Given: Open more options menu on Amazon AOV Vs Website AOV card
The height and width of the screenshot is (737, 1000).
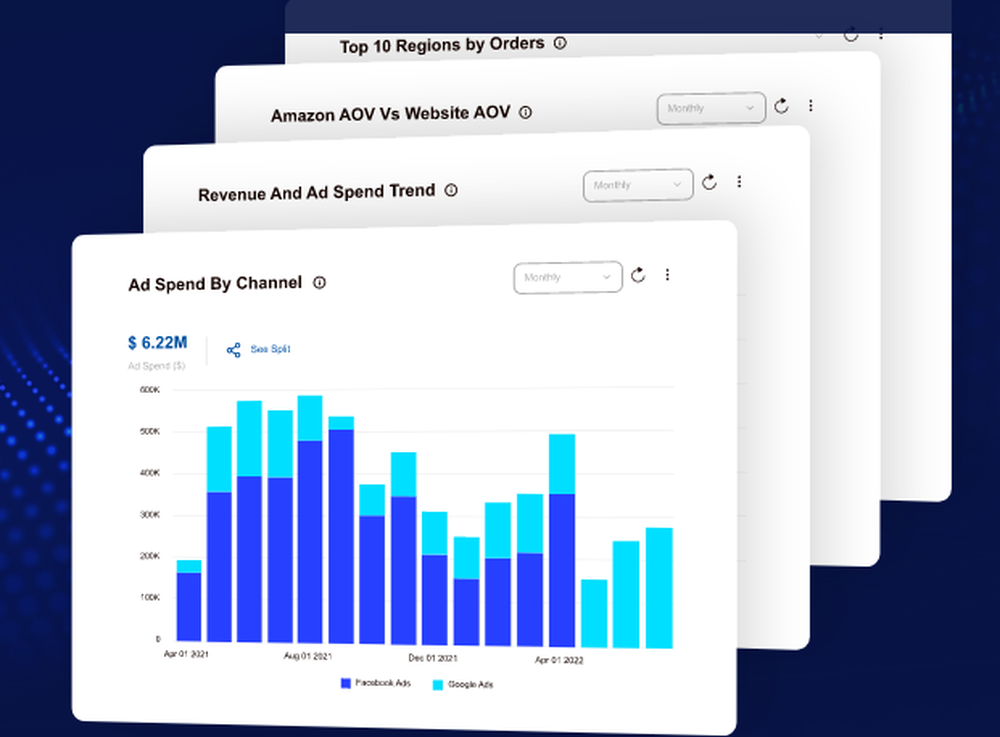Looking at the screenshot, I should 811,105.
